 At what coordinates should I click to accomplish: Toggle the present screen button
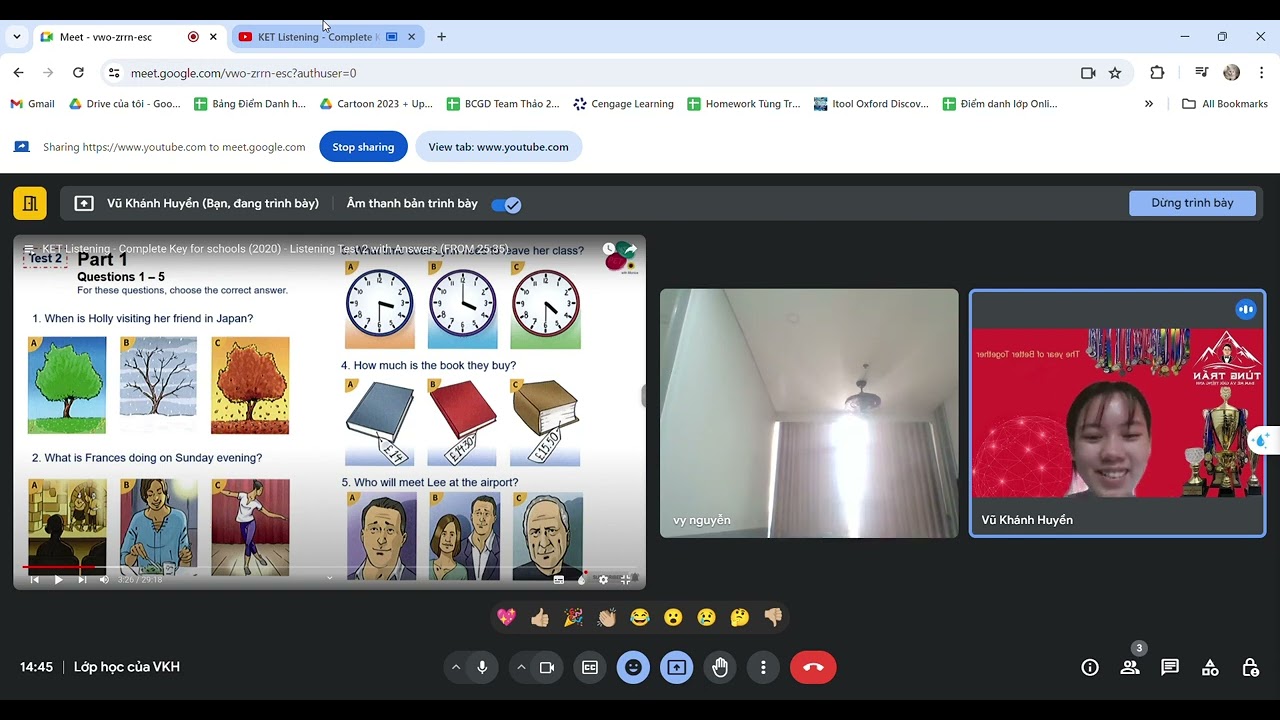(677, 667)
